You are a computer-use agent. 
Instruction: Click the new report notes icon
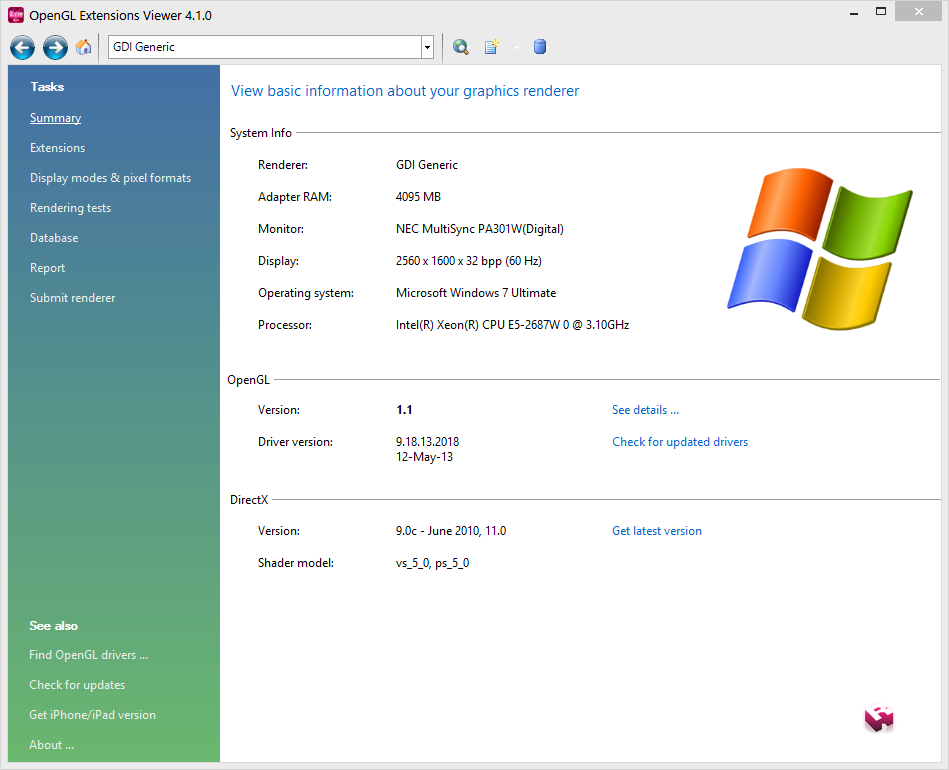[x=491, y=47]
